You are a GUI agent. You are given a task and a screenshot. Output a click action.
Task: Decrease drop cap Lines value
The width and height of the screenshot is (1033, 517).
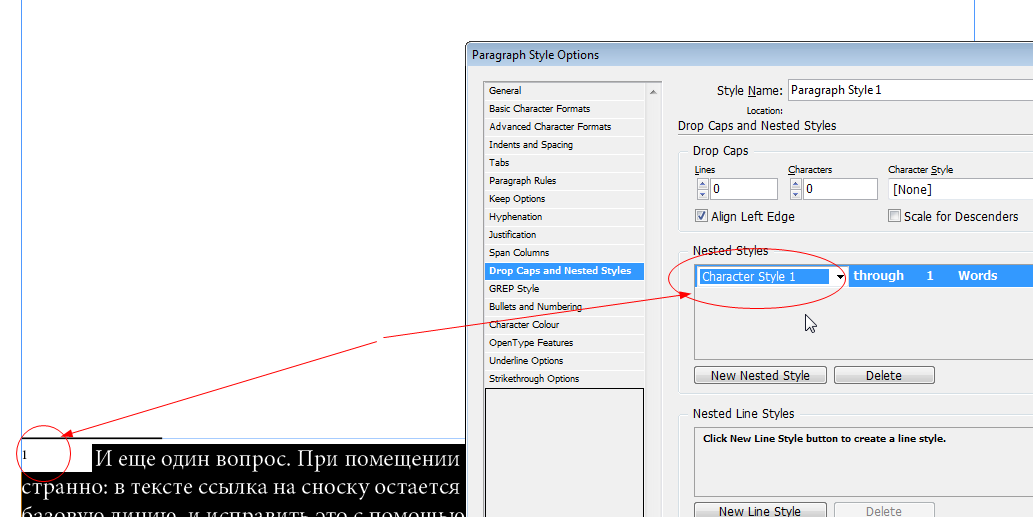click(x=702, y=194)
